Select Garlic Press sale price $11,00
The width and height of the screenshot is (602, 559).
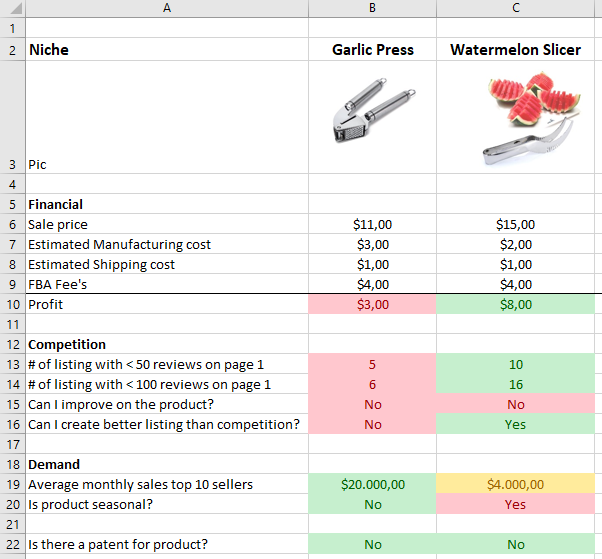coord(372,224)
